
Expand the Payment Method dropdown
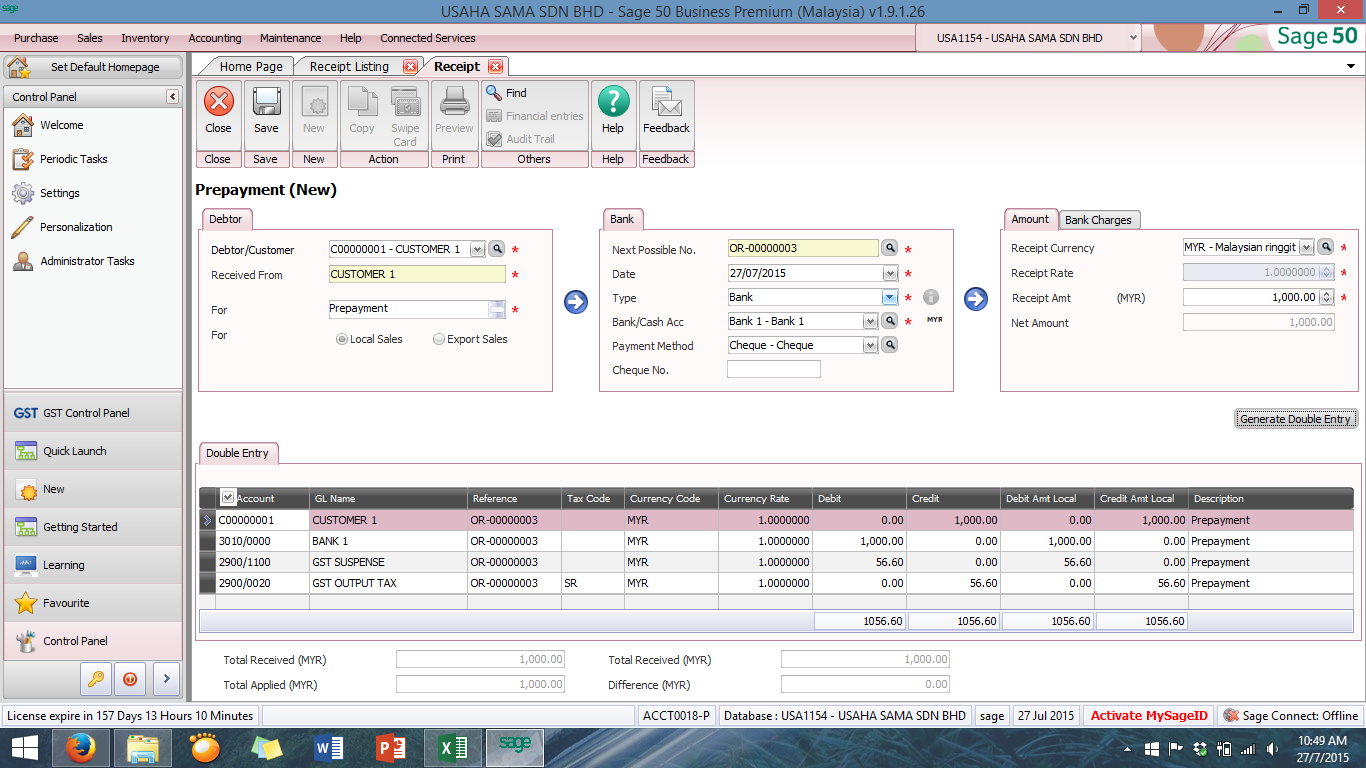[870, 345]
